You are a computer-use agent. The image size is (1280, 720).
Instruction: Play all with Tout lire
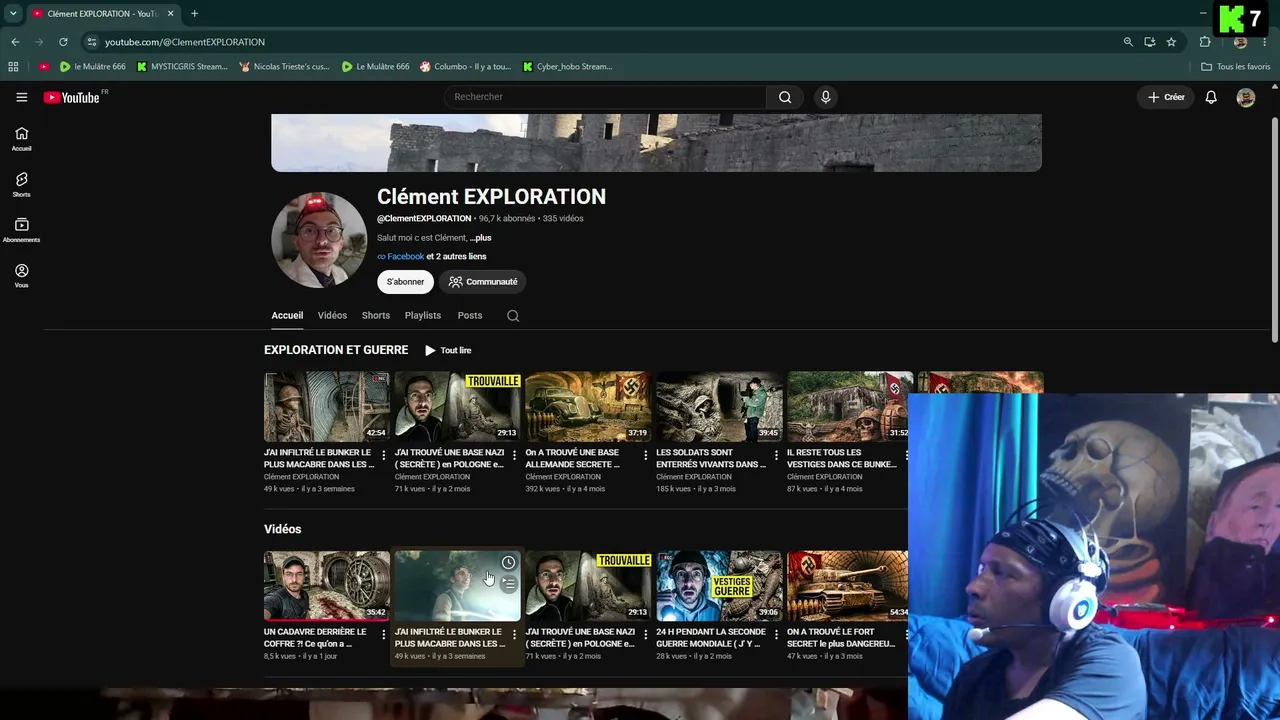[448, 350]
